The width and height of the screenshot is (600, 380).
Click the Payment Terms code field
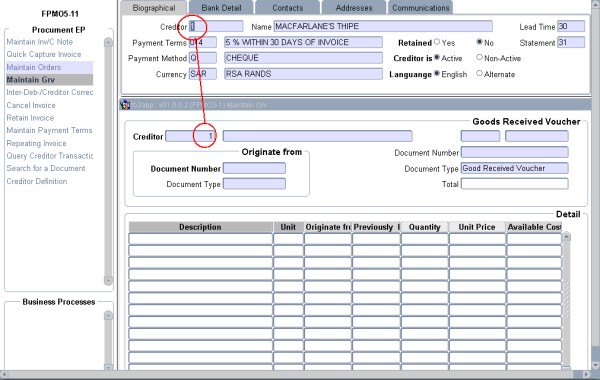tap(203, 42)
